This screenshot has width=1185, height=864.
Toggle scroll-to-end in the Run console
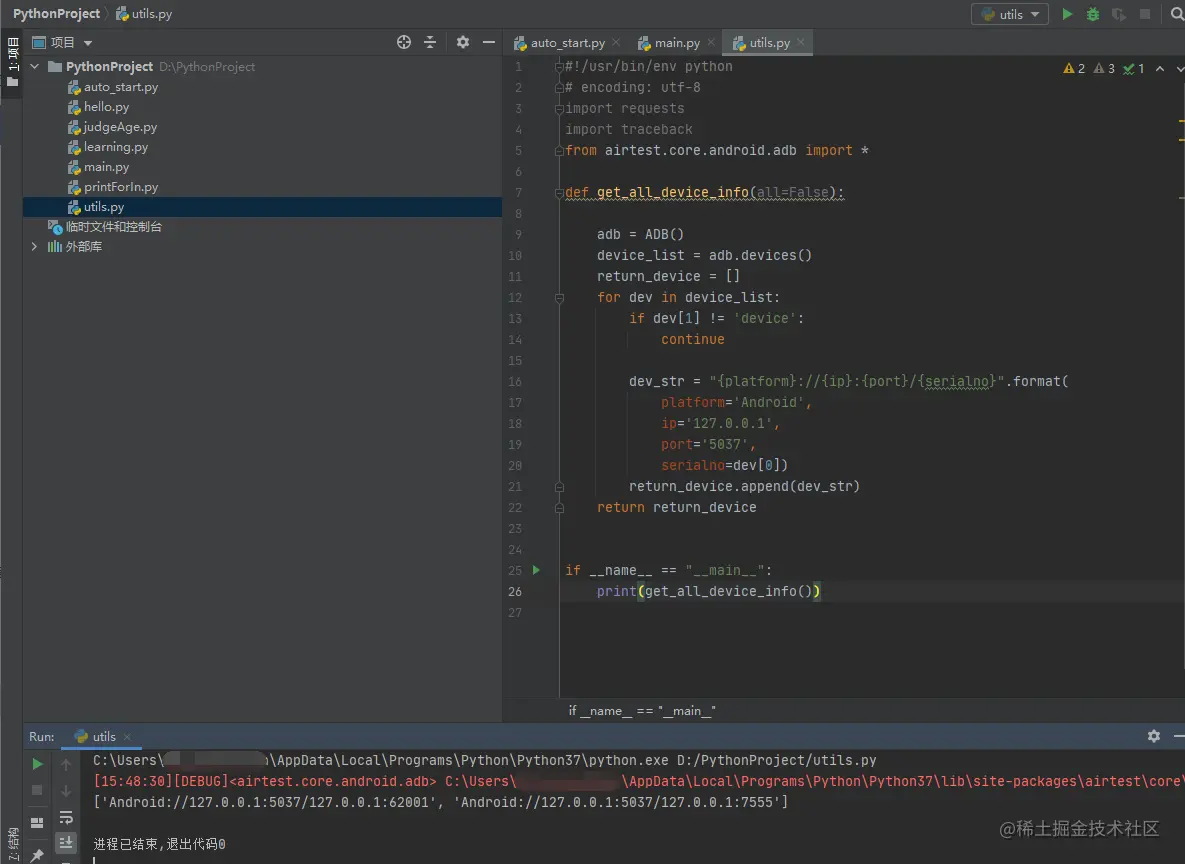pyautogui.click(x=66, y=843)
